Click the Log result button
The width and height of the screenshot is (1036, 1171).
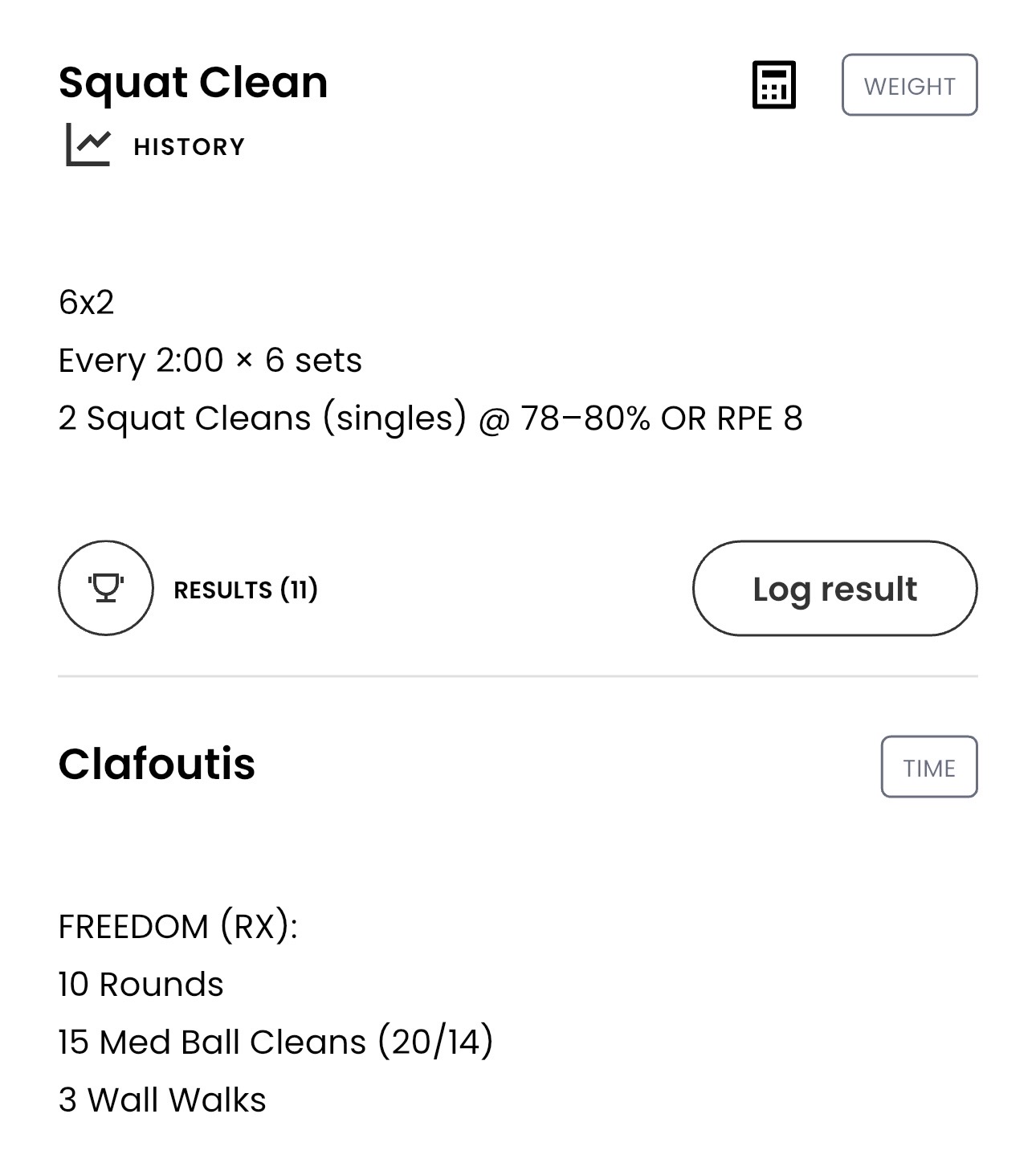tap(835, 588)
